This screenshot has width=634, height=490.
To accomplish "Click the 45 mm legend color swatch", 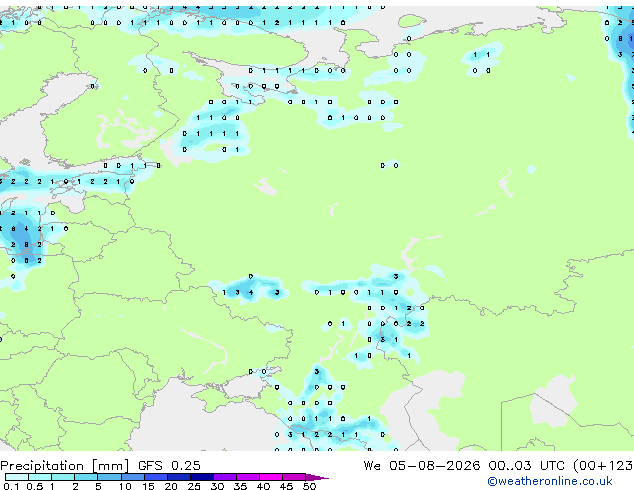I will 294,477.
